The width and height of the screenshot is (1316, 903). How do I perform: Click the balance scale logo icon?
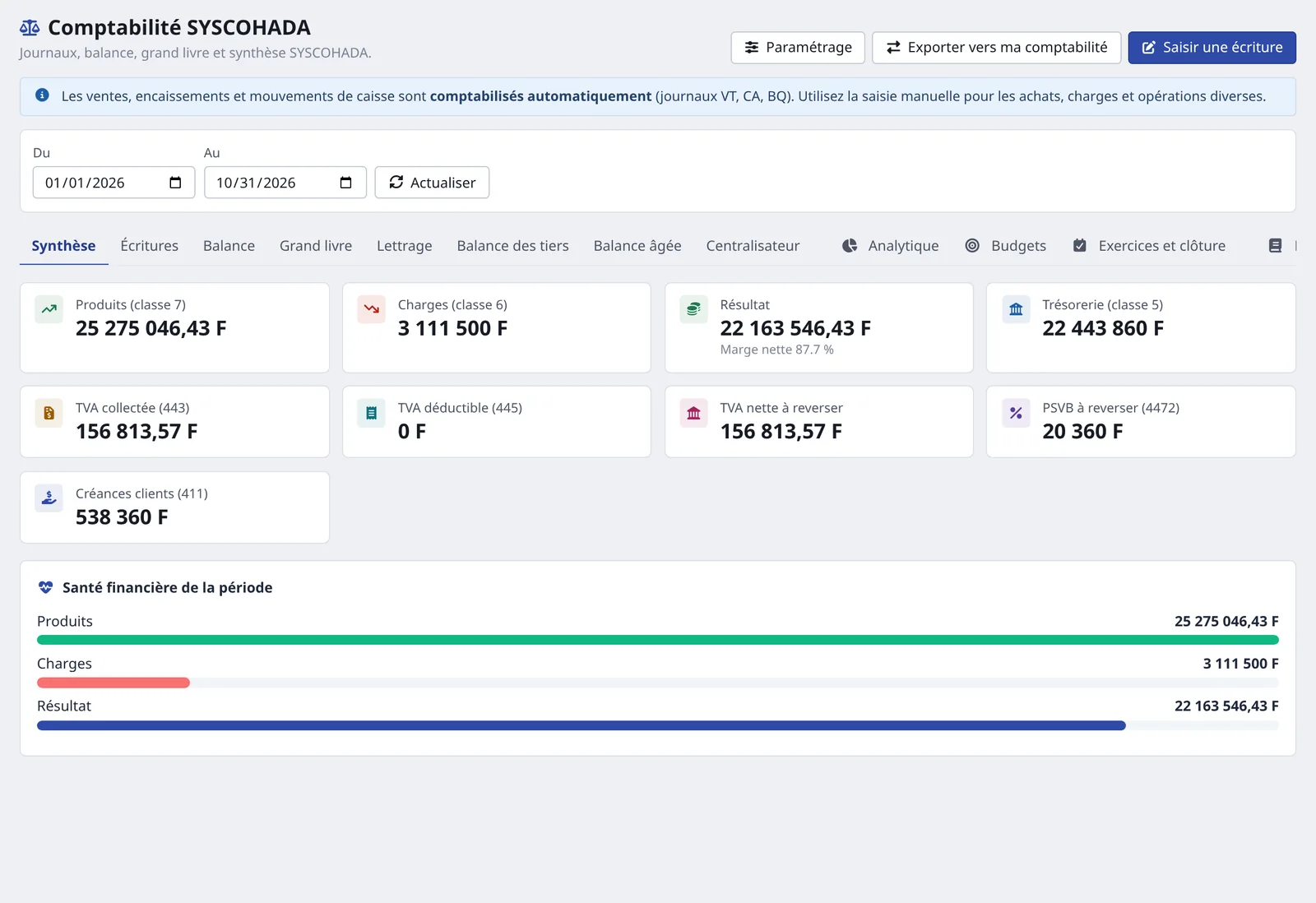(x=30, y=28)
